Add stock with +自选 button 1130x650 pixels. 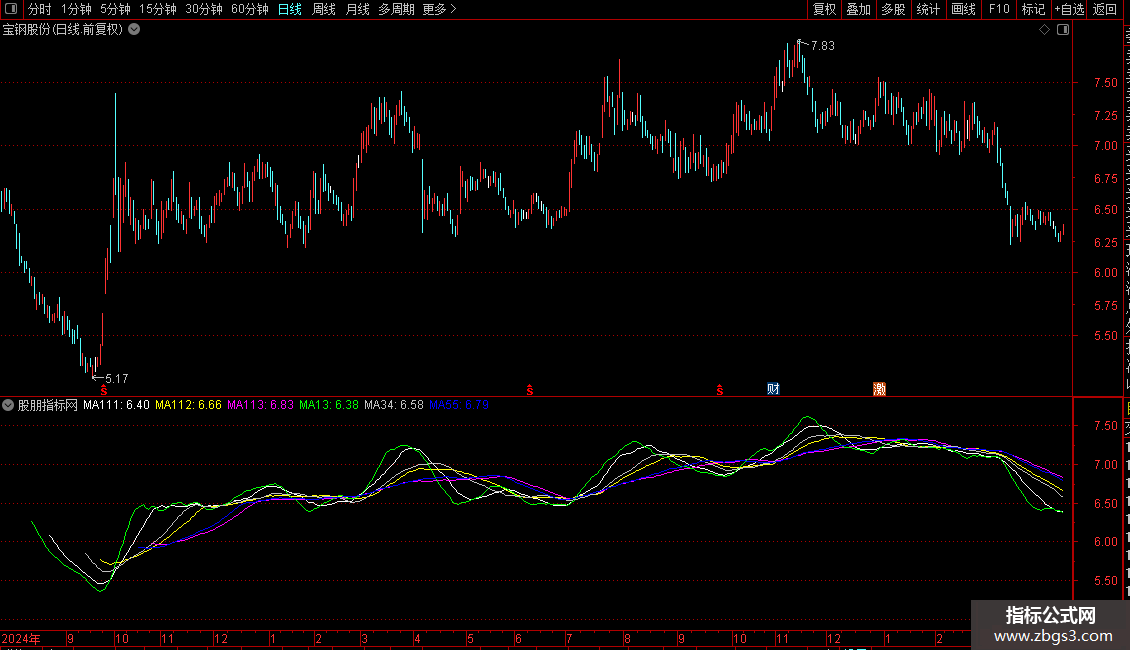point(1068,9)
